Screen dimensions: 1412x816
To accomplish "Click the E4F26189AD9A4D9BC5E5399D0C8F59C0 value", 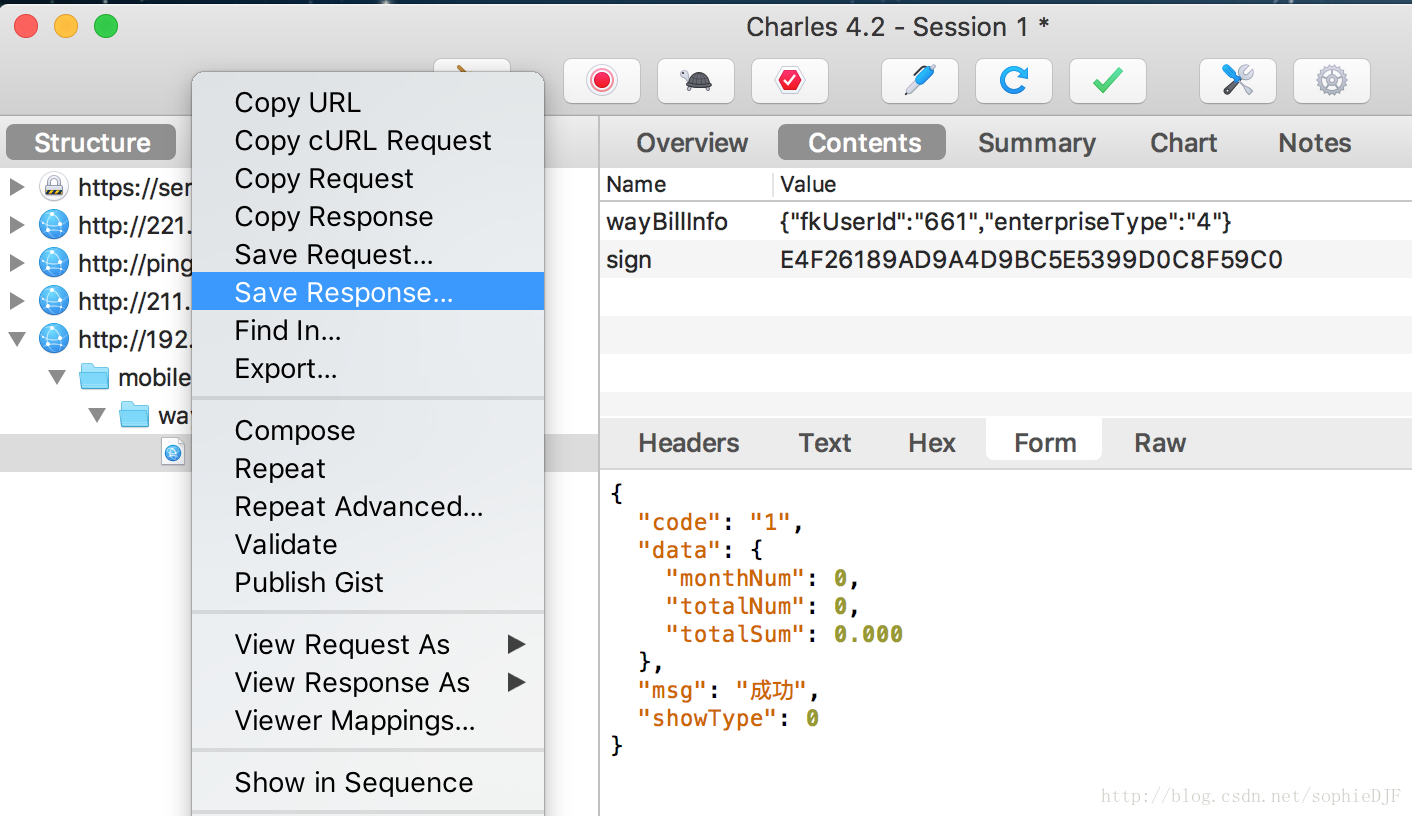I will [1031, 260].
